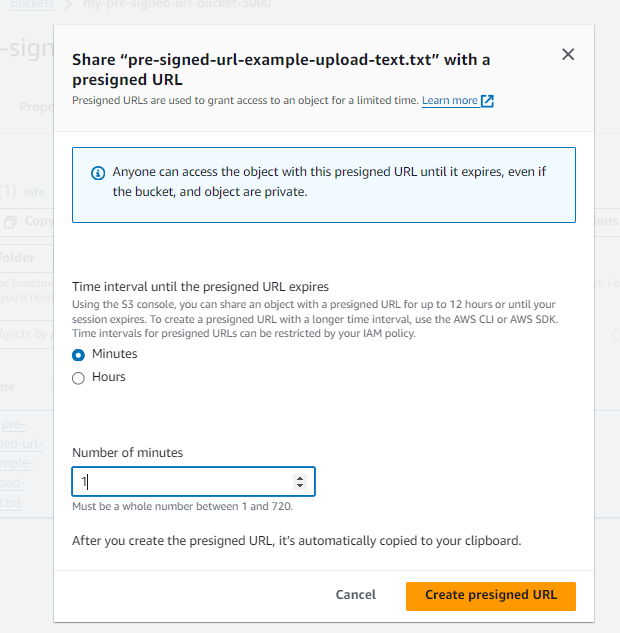This screenshot has height=633, width=620.
Task: Close the share presigned URL dialog
Action: pyautogui.click(x=568, y=55)
